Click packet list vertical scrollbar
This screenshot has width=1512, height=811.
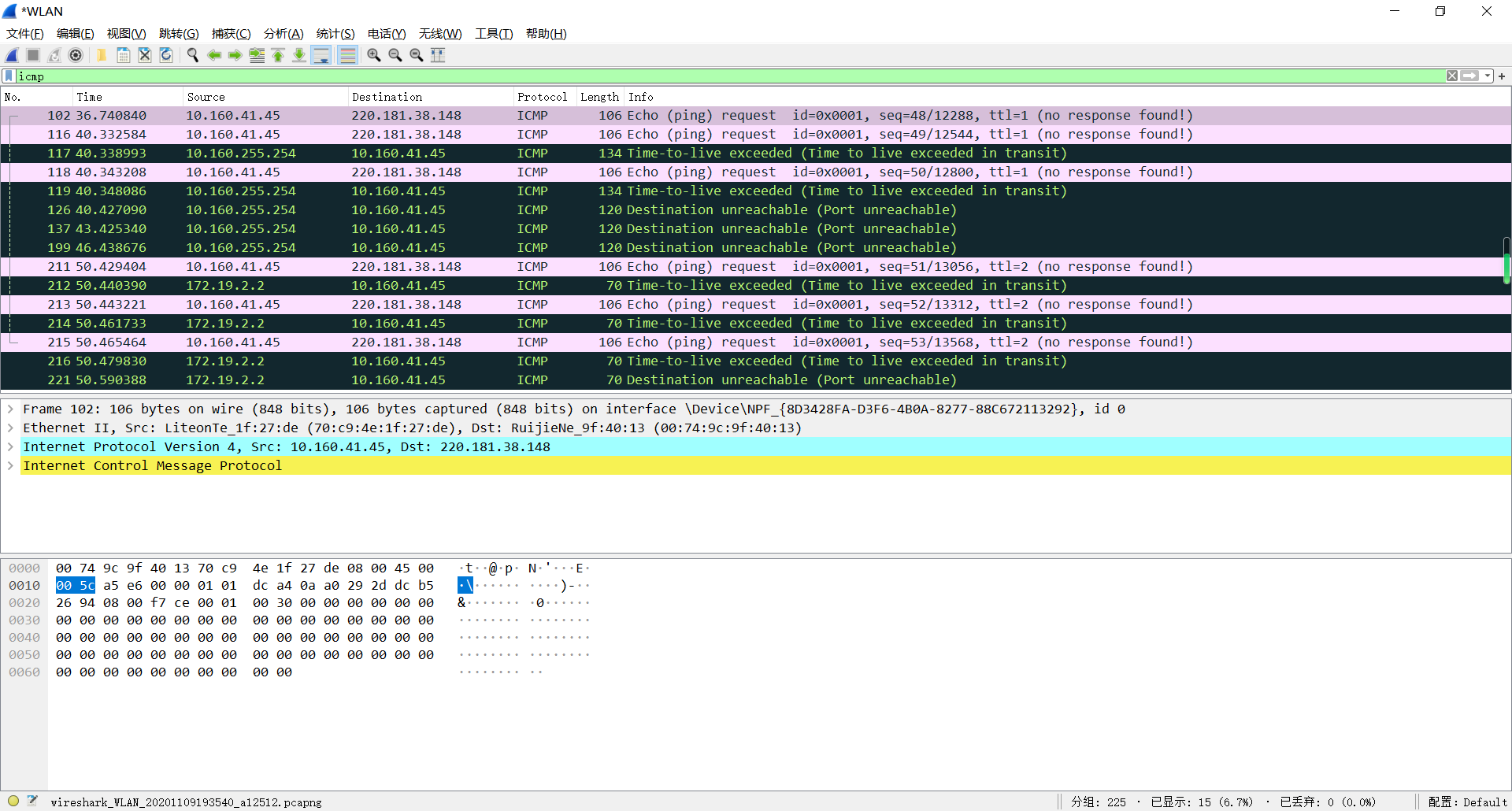(1506, 260)
